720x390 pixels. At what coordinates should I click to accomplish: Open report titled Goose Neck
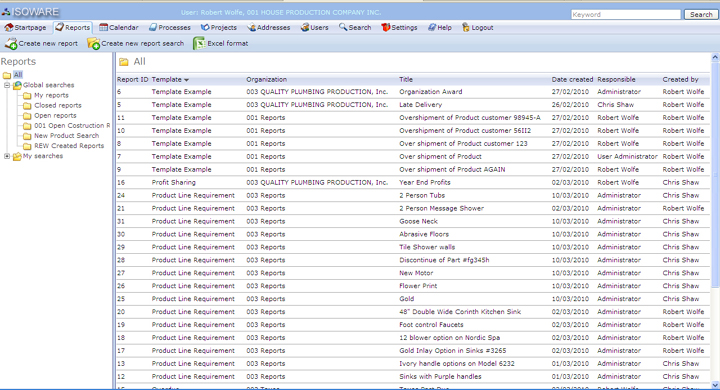coord(418,221)
